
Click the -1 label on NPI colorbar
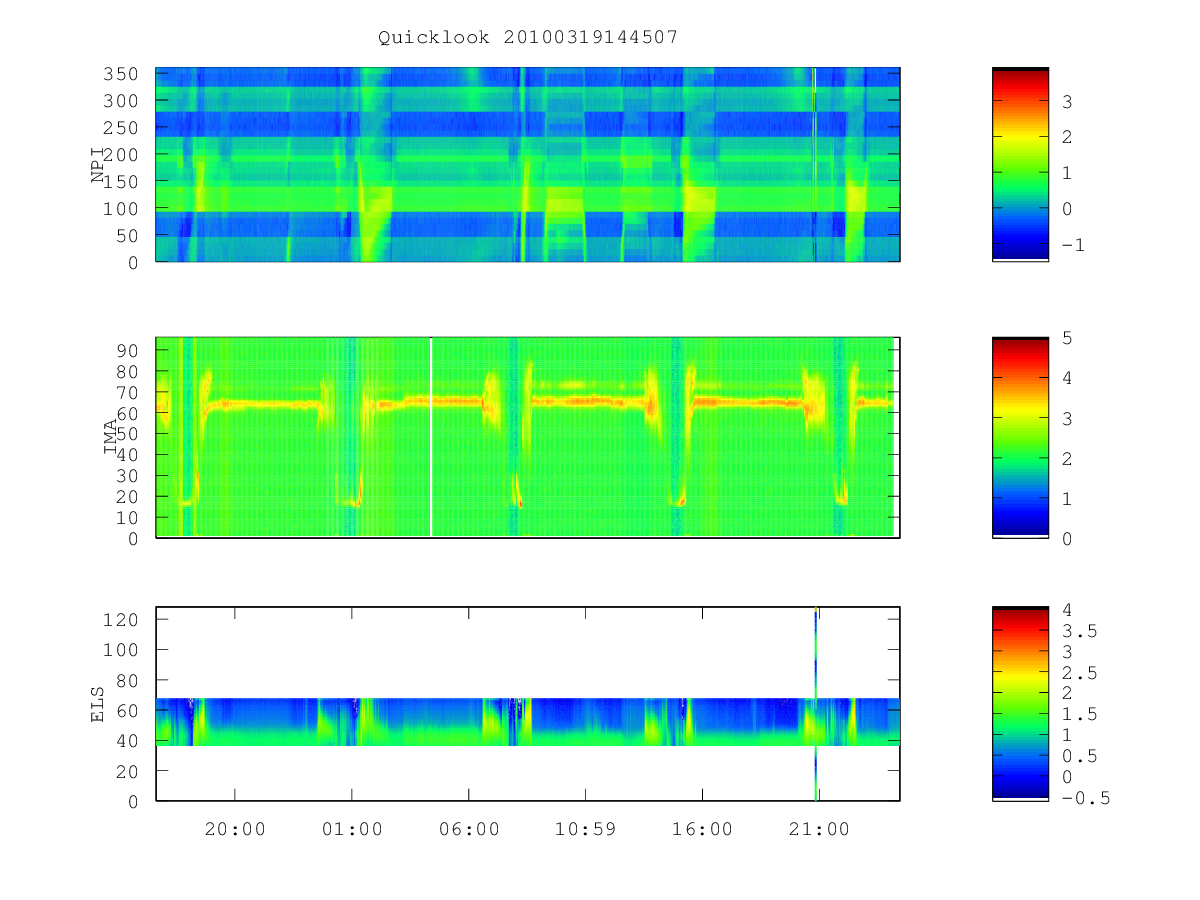coord(1073,244)
